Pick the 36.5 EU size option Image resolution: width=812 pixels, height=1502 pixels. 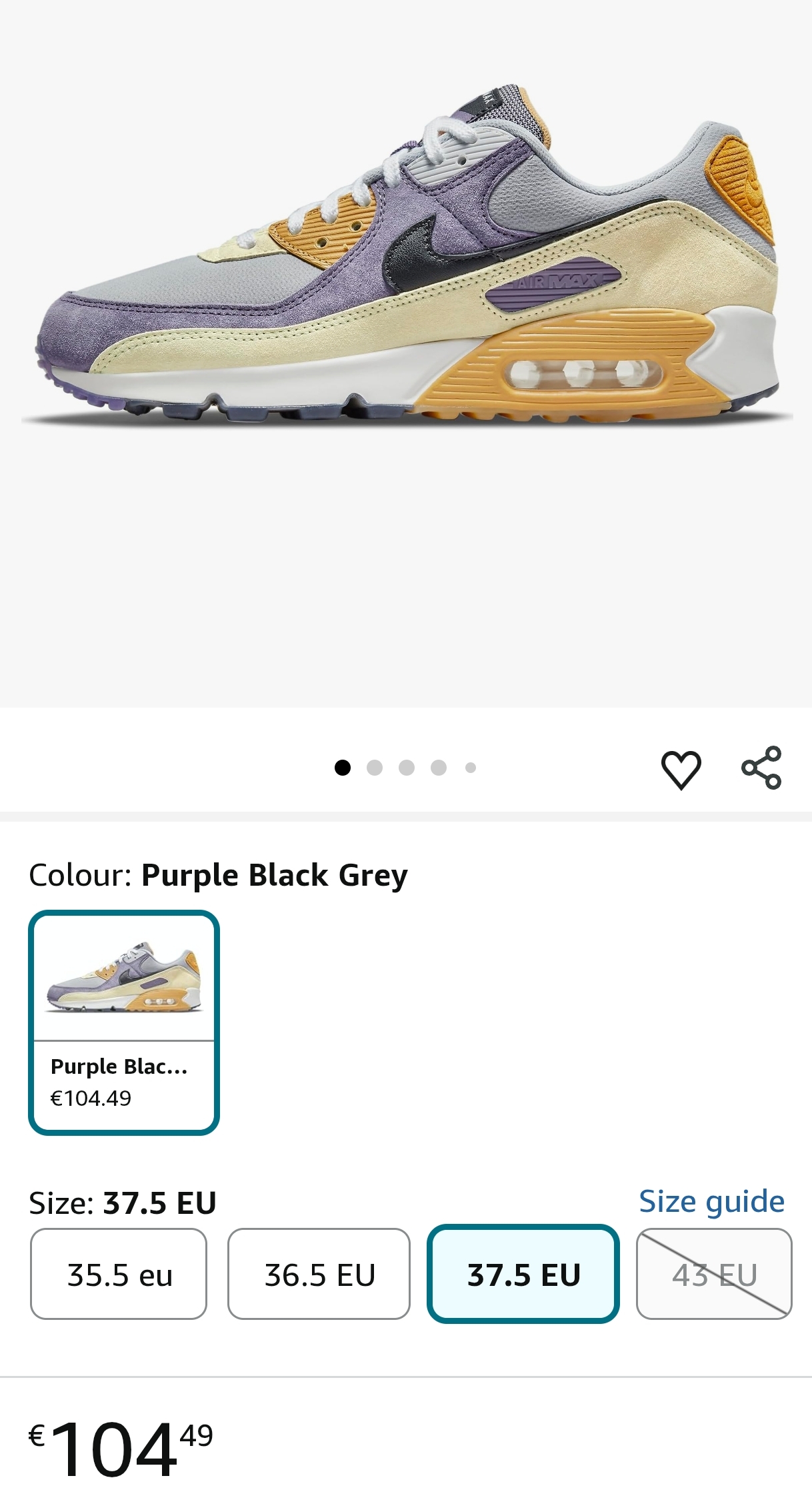319,1275
